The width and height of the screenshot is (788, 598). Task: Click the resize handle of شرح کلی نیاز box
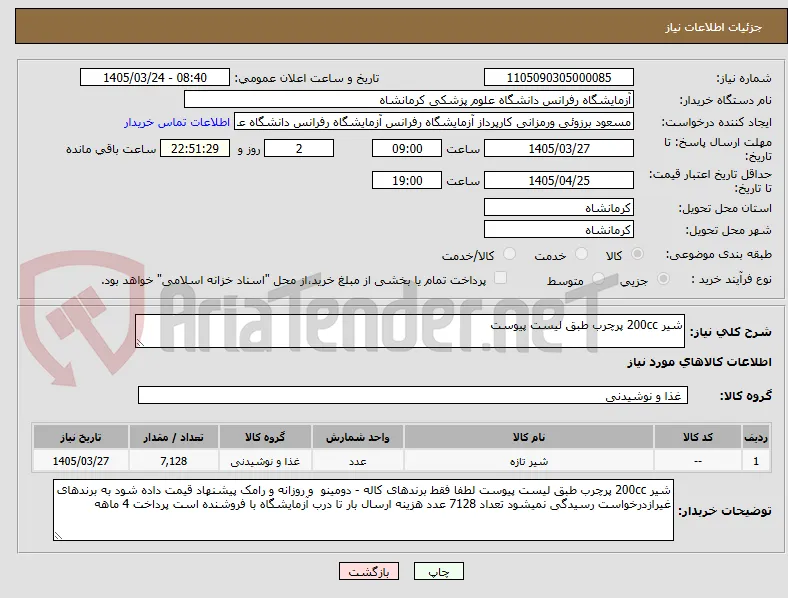click(x=140, y=343)
